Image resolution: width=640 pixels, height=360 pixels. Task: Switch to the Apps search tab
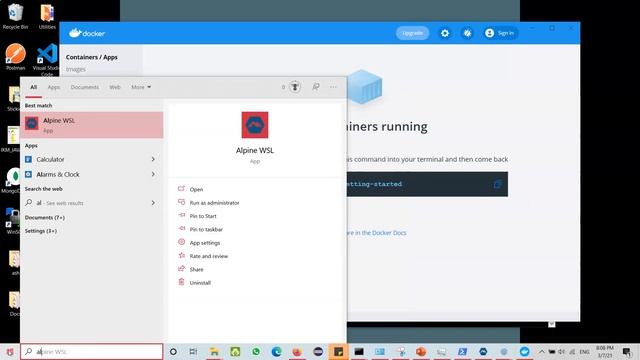click(54, 87)
